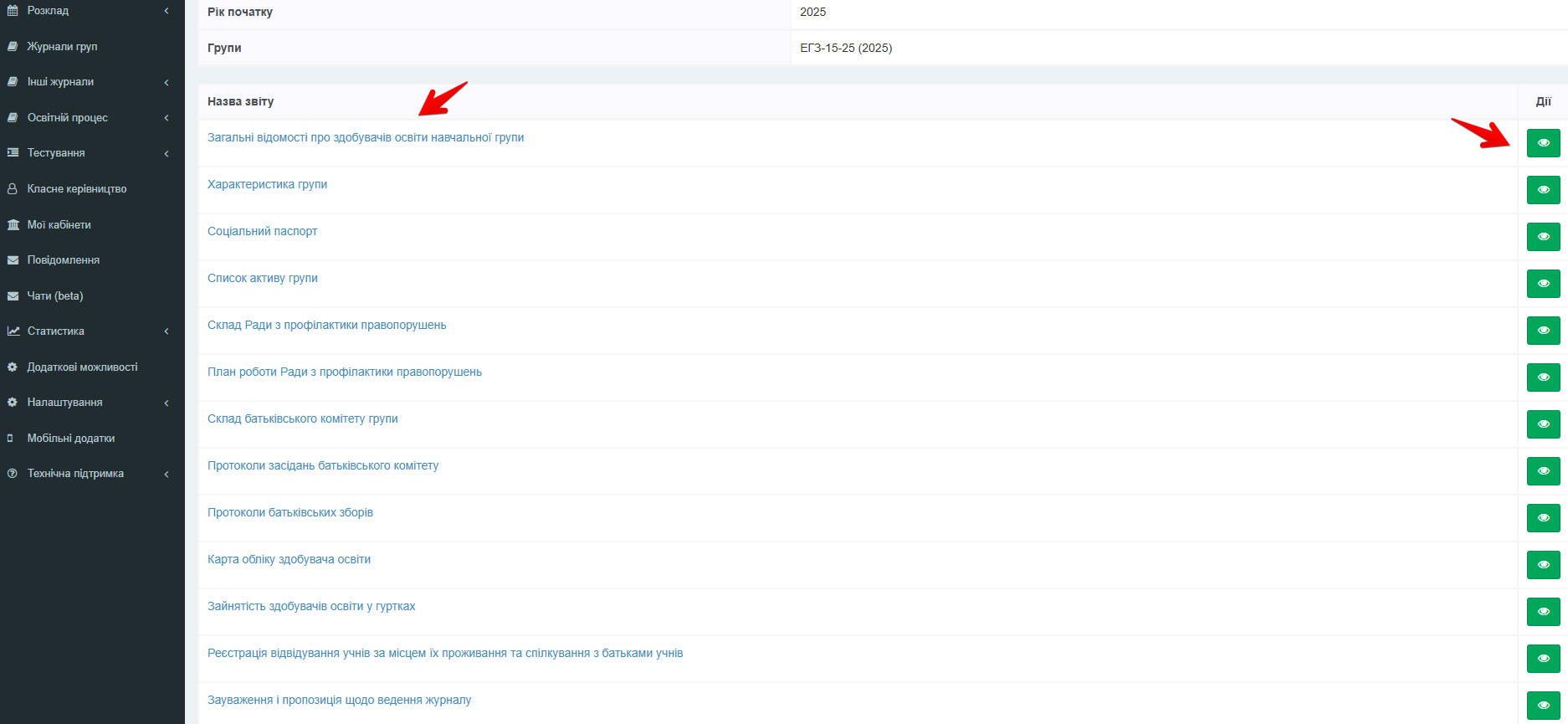Open the Загальні відомості про здобувачів освіти link
Viewport: 1568px width, 724px height.
366,138
